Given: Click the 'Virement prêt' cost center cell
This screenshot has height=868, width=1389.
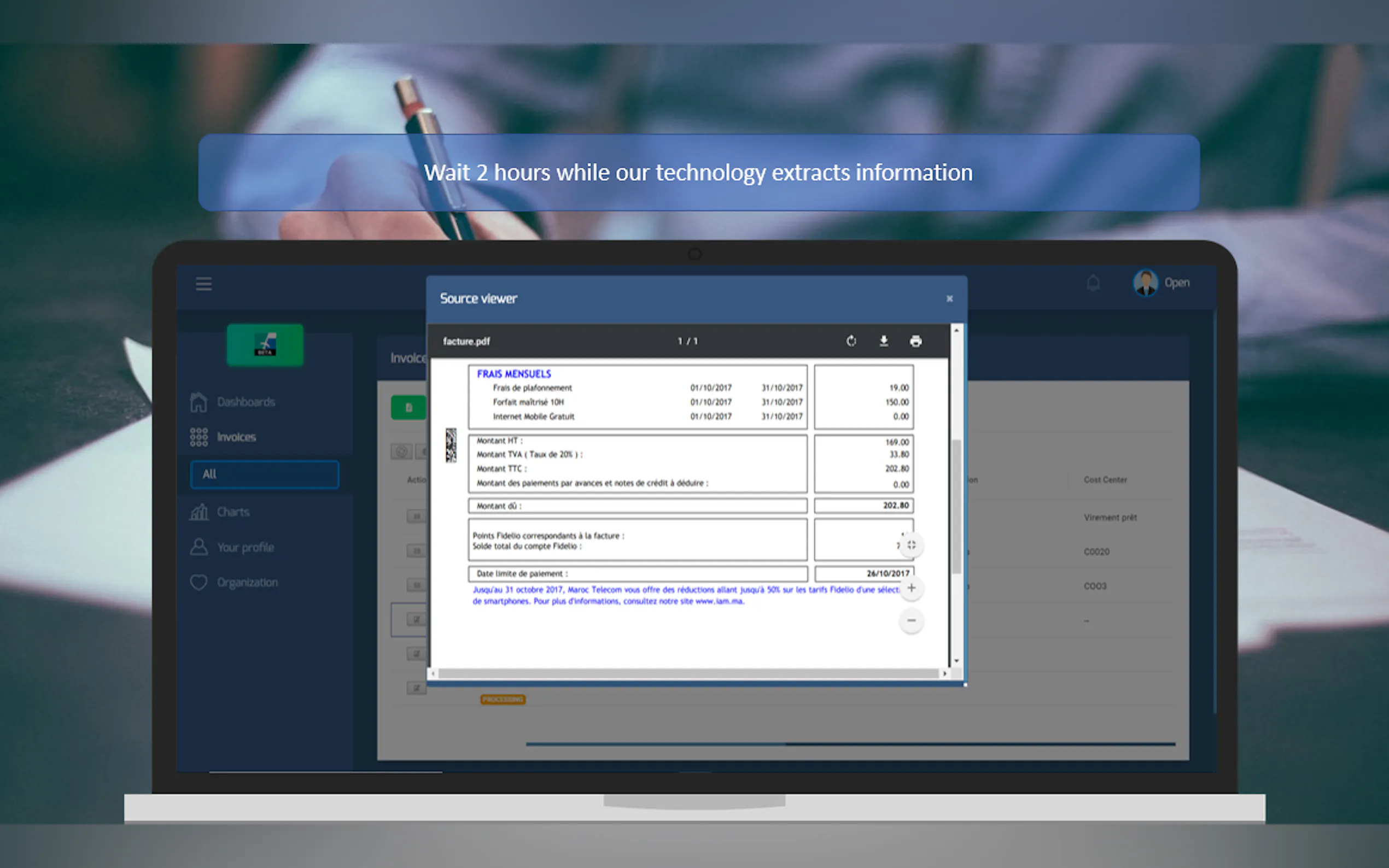Looking at the screenshot, I should pos(1110,517).
